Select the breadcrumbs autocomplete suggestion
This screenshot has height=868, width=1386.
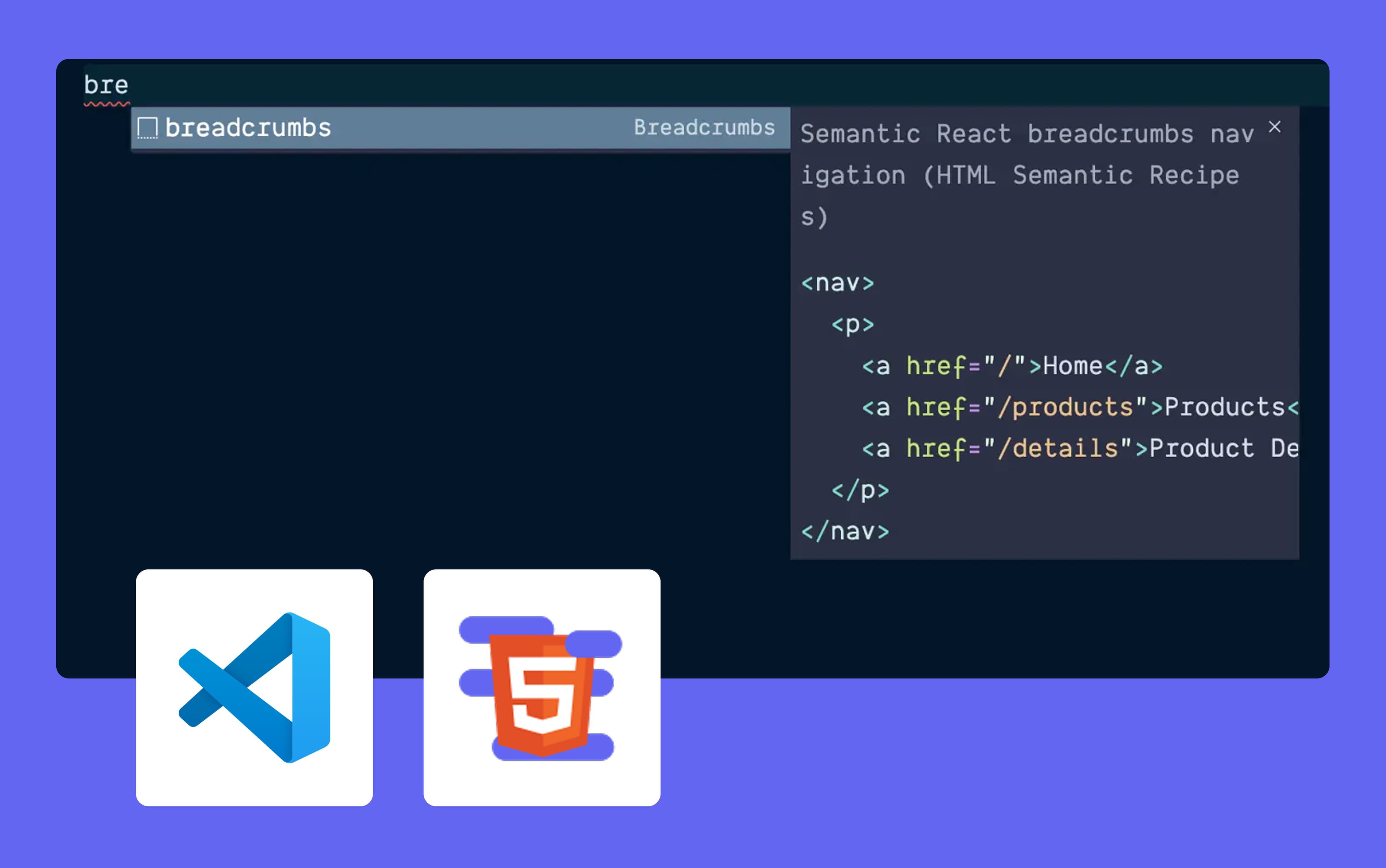tap(248, 127)
